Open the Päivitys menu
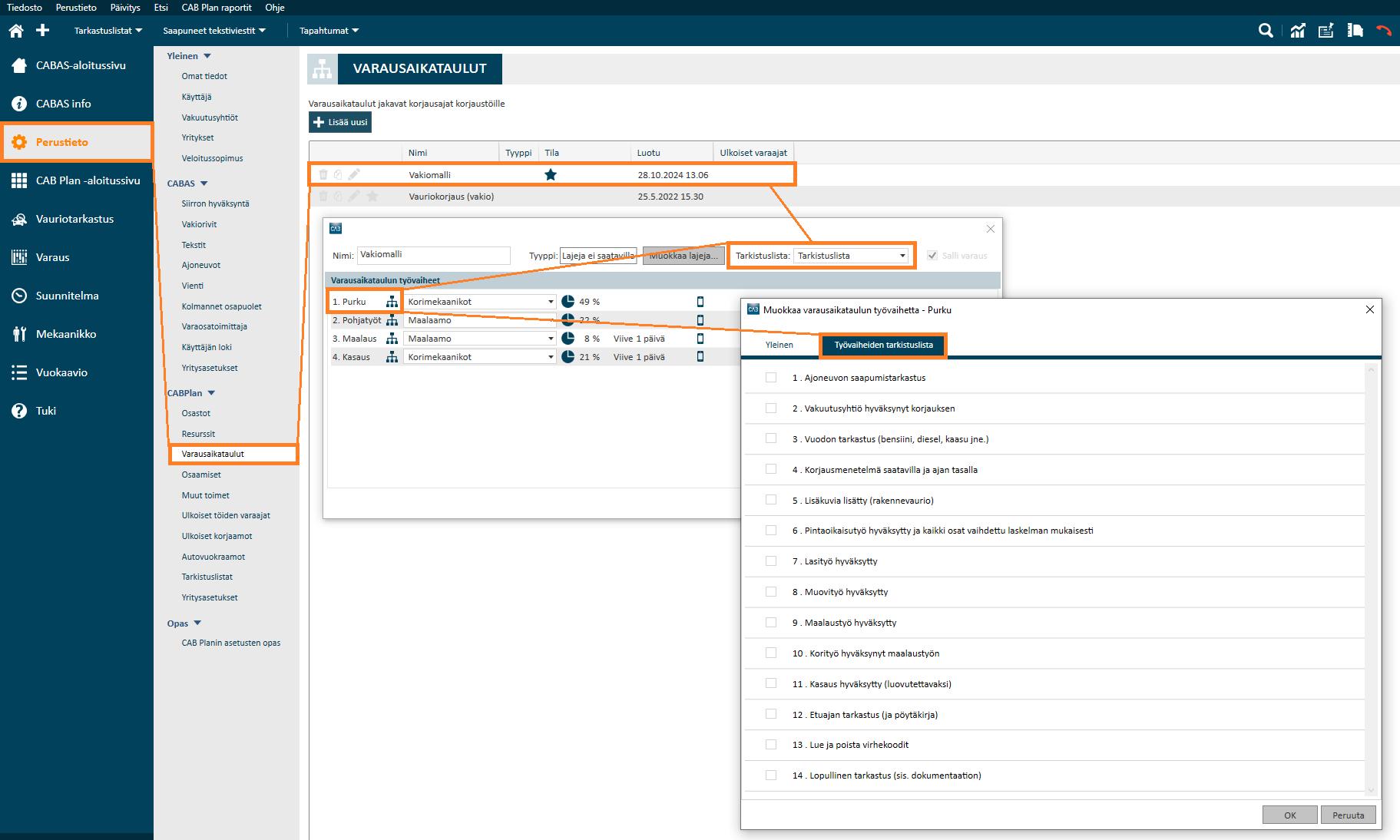Screen dimensions: 1400x840 click(125, 8)
